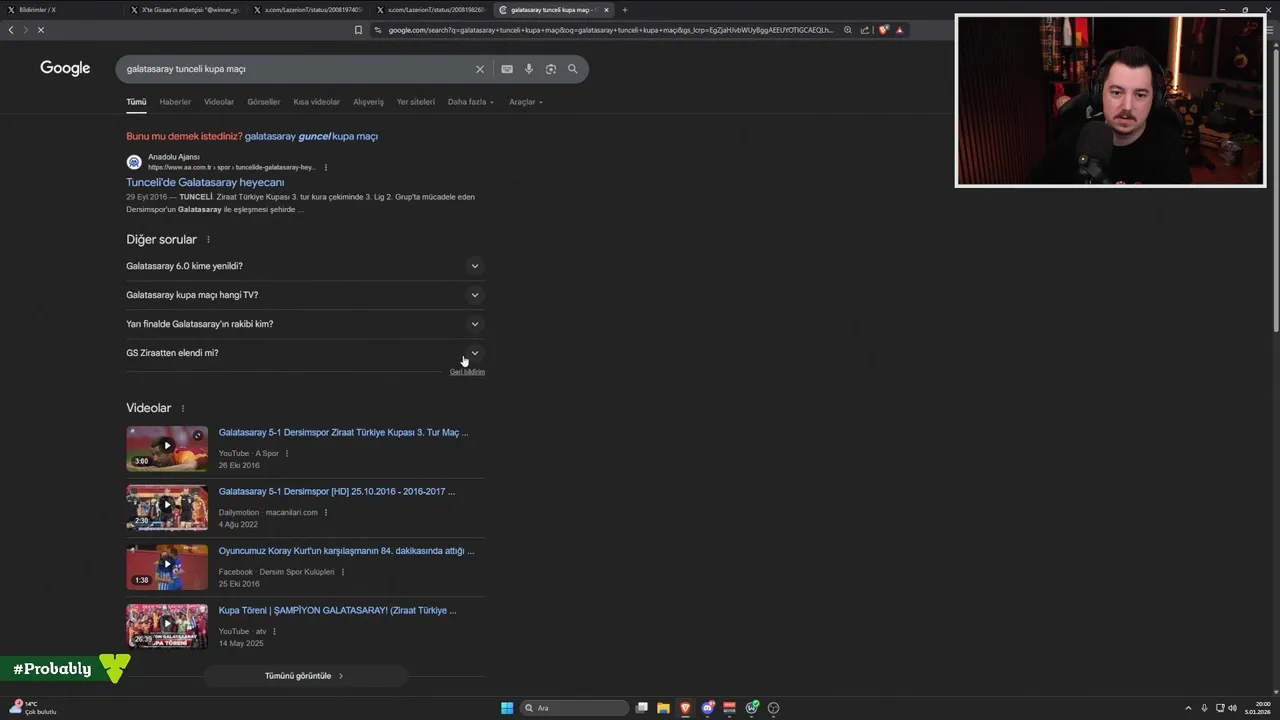Open Discord from the taskbar
Image resolution: width=1280 pixels, height=720 pixels.
(708, 708)
